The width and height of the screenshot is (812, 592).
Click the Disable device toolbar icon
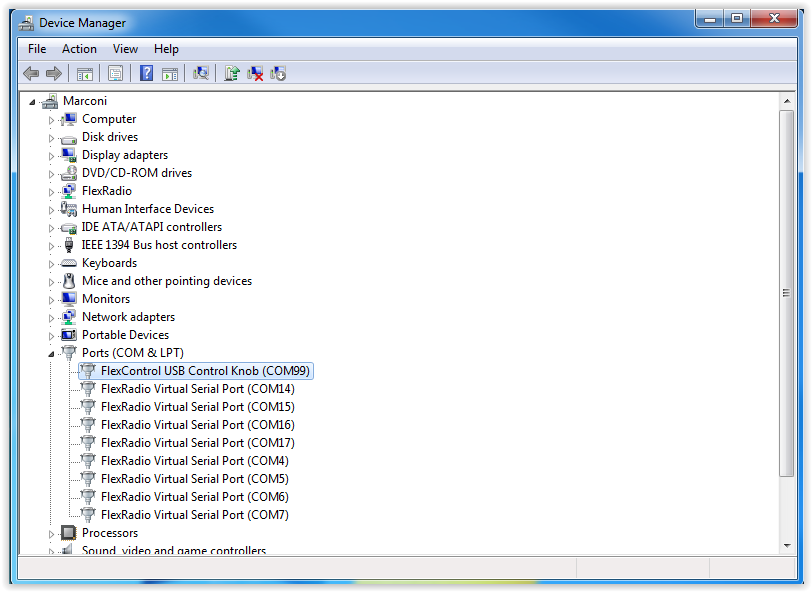tap(278, 74)
